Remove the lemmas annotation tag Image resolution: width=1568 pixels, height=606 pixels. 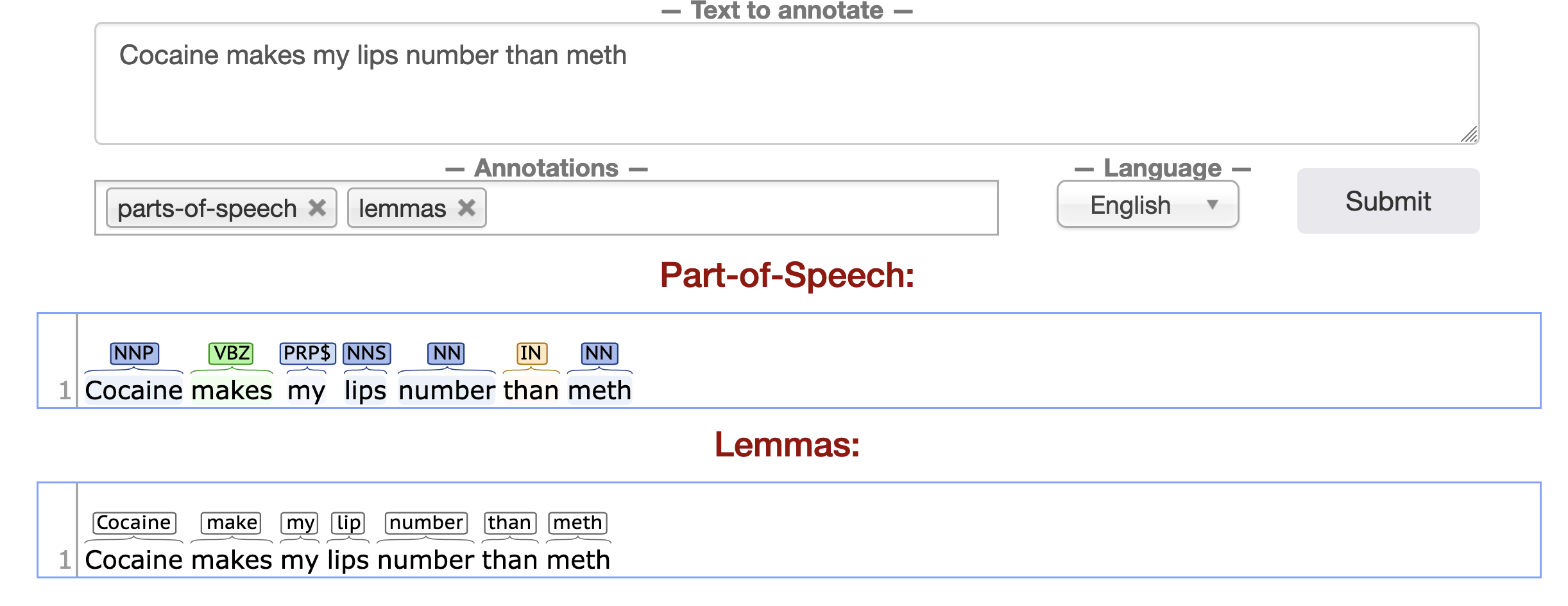point(466,207)
